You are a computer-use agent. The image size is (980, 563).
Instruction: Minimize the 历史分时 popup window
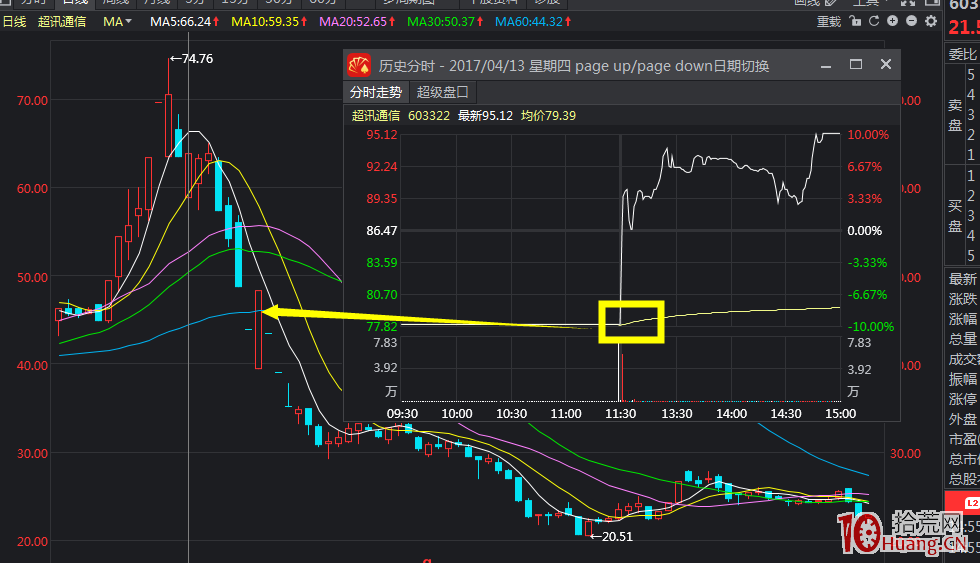pyautogui.click(x=826, y=65)
